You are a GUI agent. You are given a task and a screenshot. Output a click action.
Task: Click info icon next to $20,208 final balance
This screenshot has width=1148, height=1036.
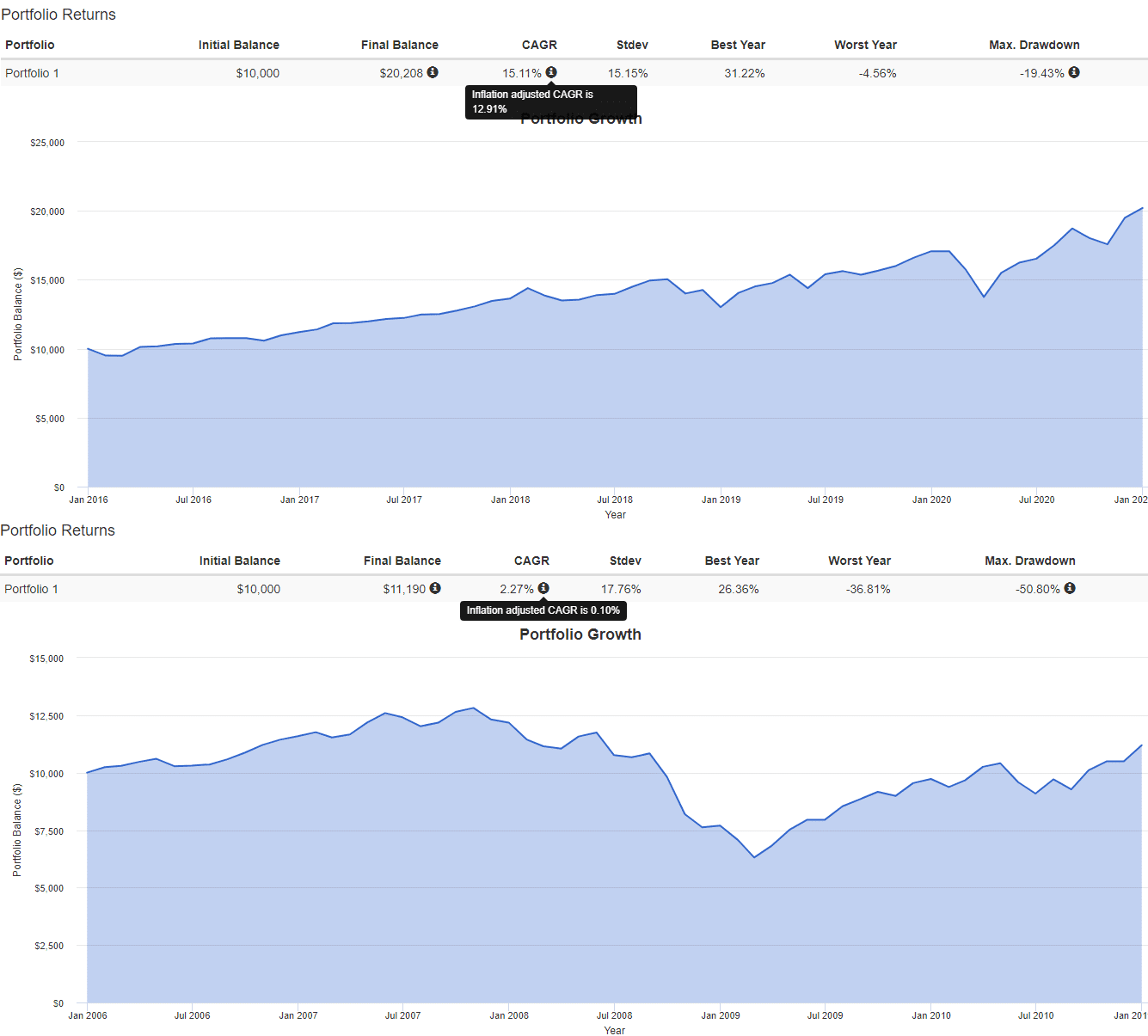pos(433,72)
